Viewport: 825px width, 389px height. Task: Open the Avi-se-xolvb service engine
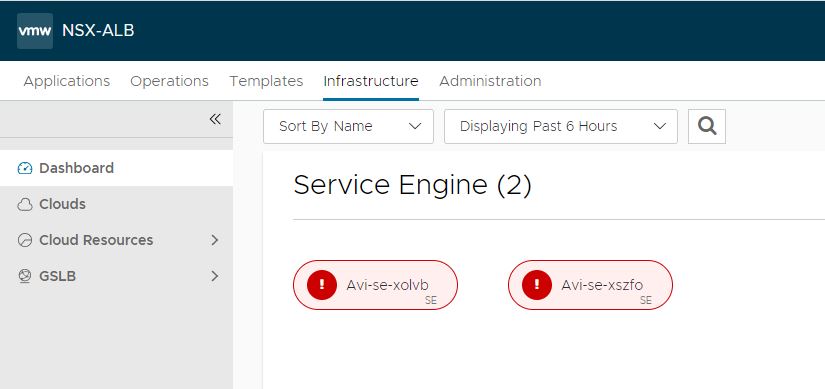[x=375, y=285]
